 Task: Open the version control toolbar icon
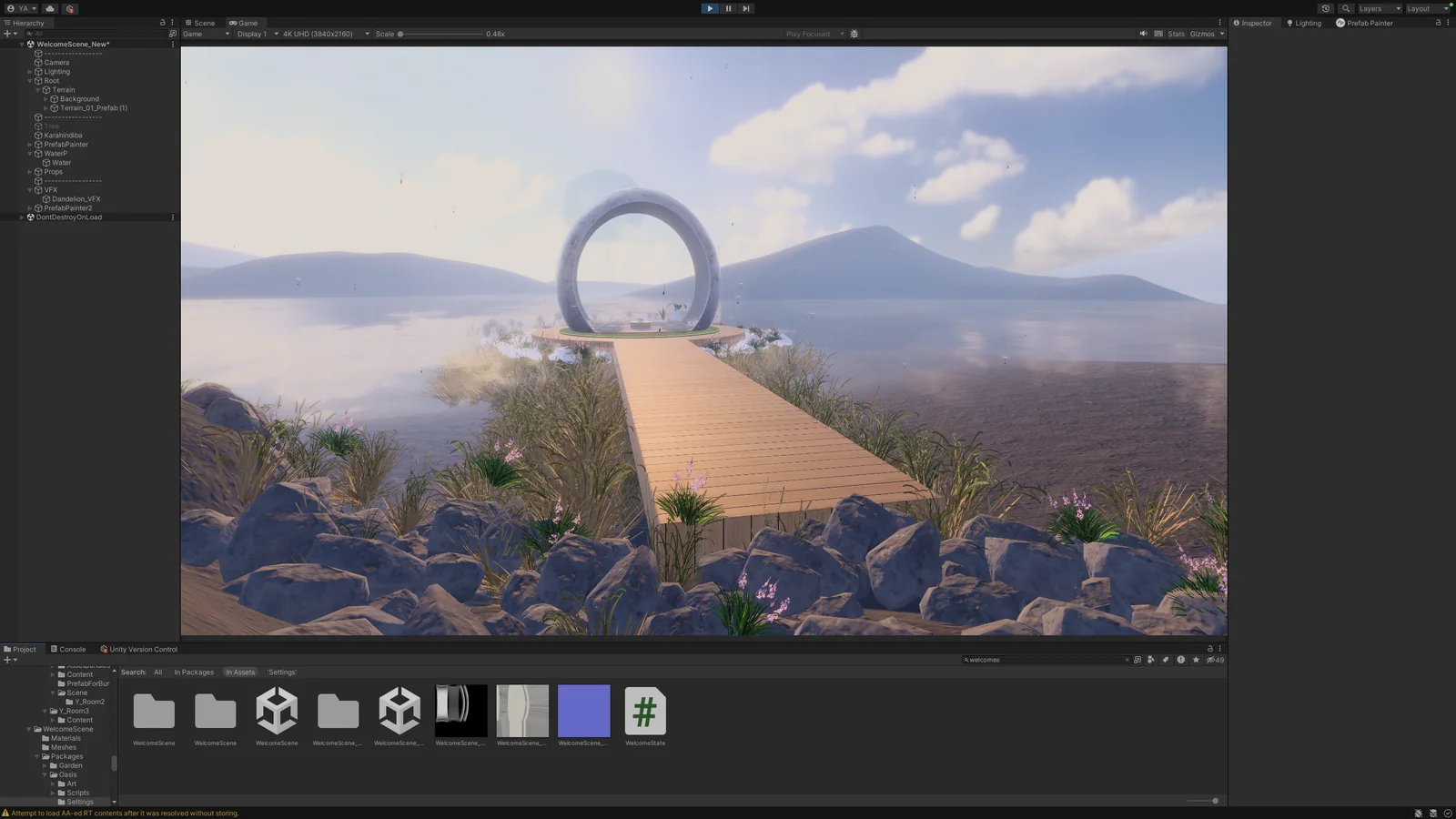(x=69, y=8)
